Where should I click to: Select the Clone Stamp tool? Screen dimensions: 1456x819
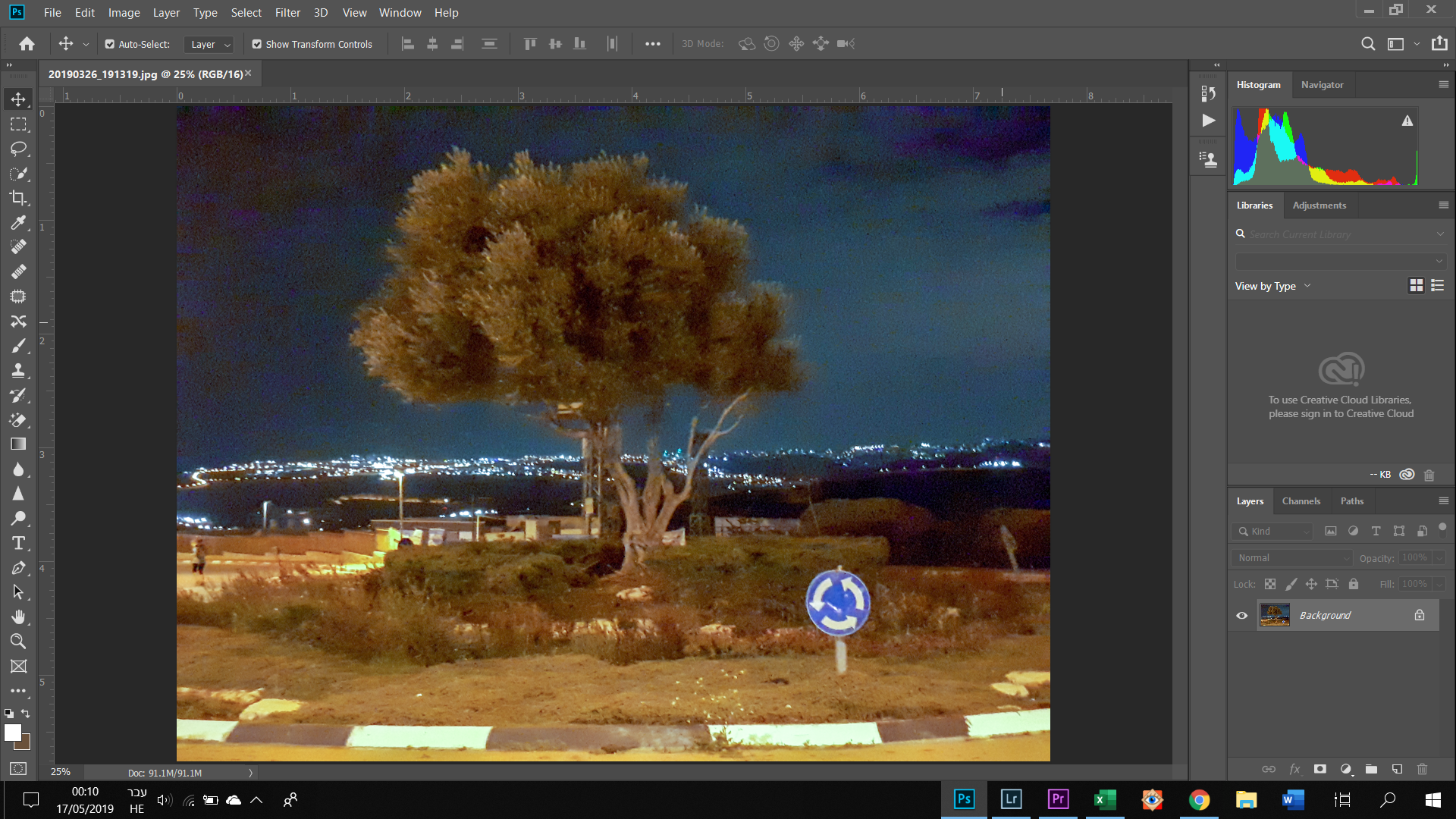(18, 370)
